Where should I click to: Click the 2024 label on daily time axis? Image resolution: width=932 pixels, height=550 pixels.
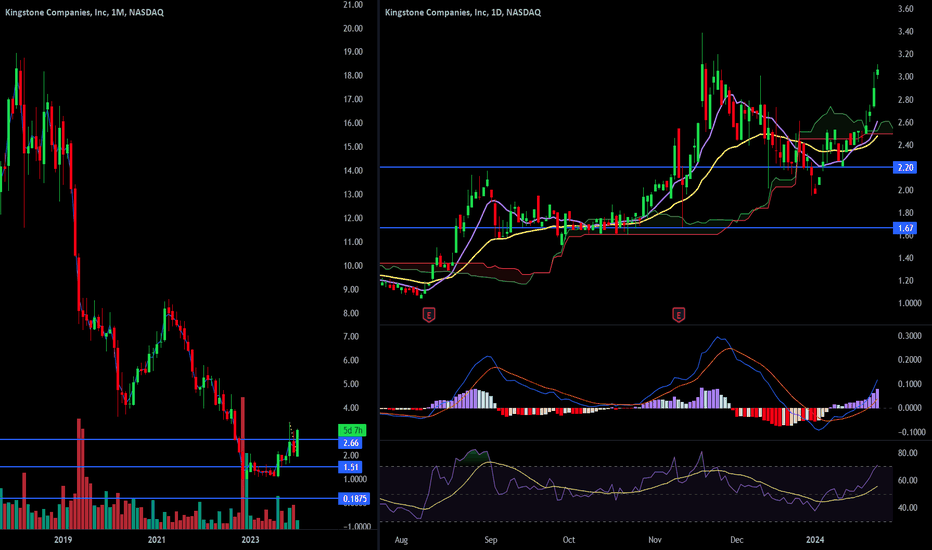(815, 540)
